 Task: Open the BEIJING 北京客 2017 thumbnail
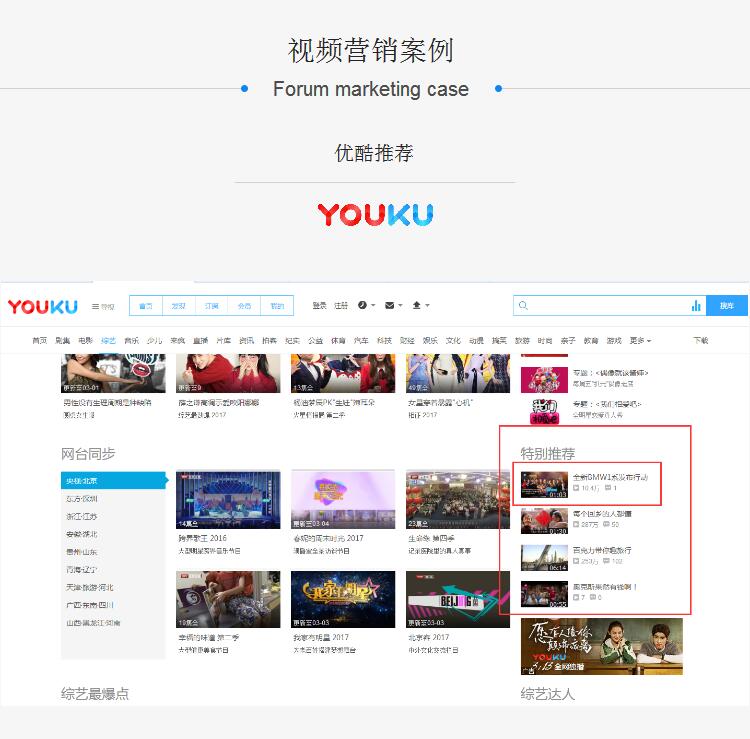(x=458, y=599)
